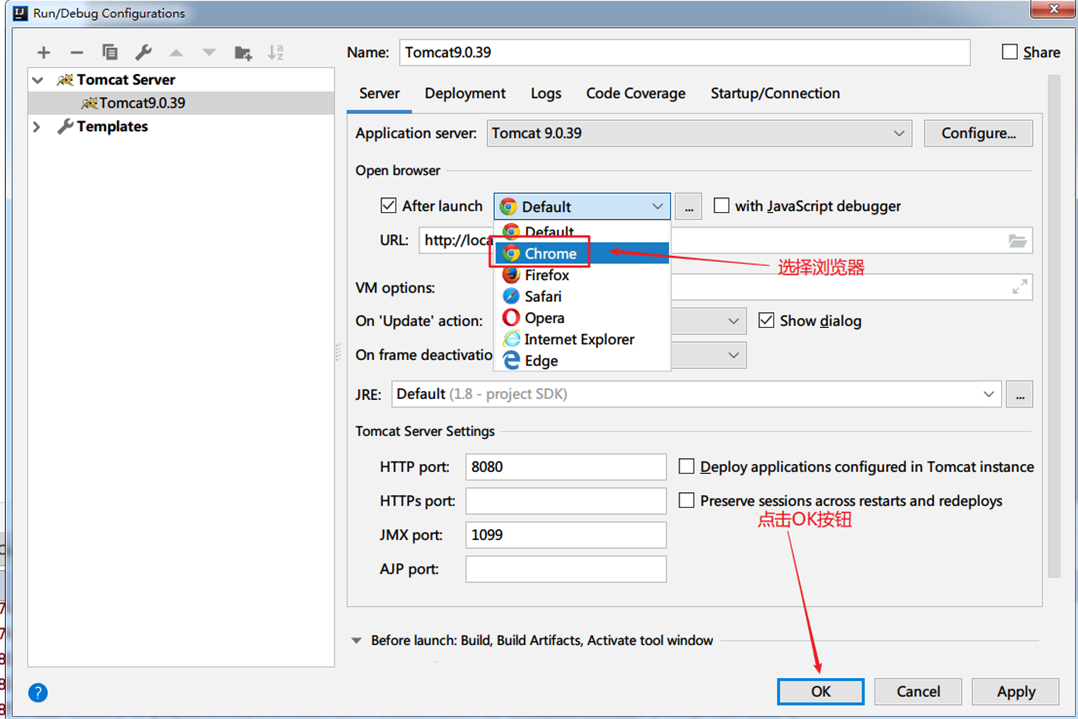Click browse button next to browser dropdown
The image size is (1078, 719).
pyautogui.click(x=688, y=206)
